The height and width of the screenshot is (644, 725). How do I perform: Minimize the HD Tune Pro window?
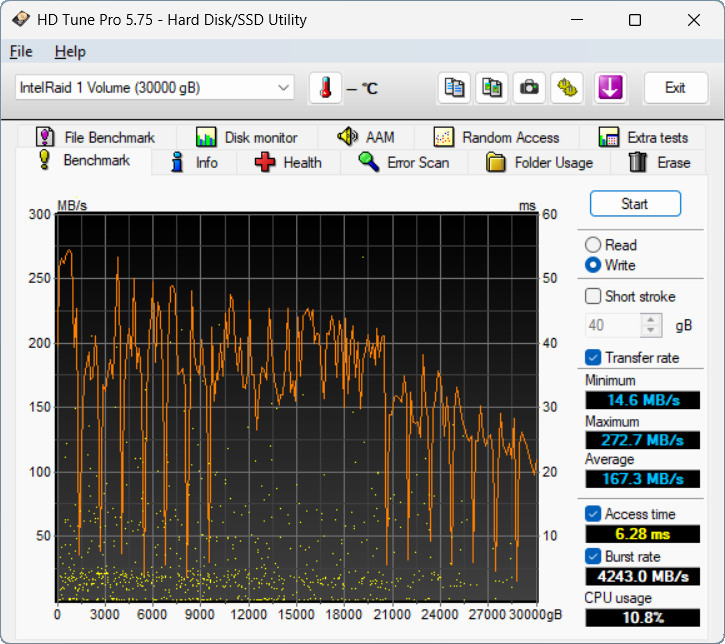click(577, 20)
